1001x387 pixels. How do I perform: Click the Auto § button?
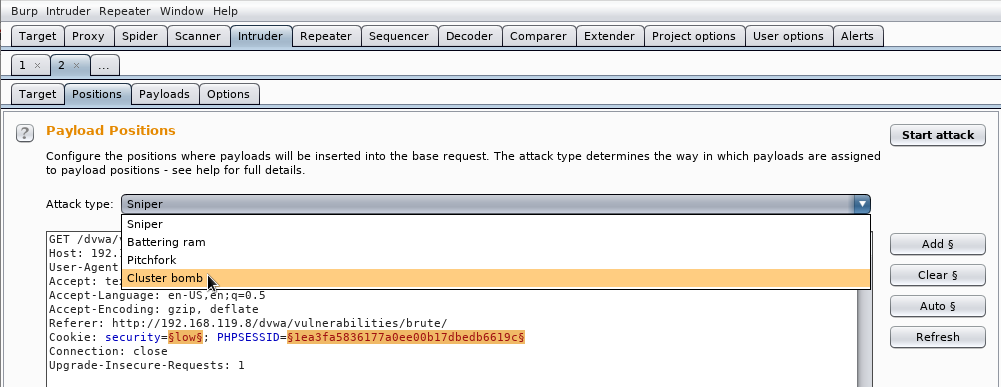(x=938, y=306)
